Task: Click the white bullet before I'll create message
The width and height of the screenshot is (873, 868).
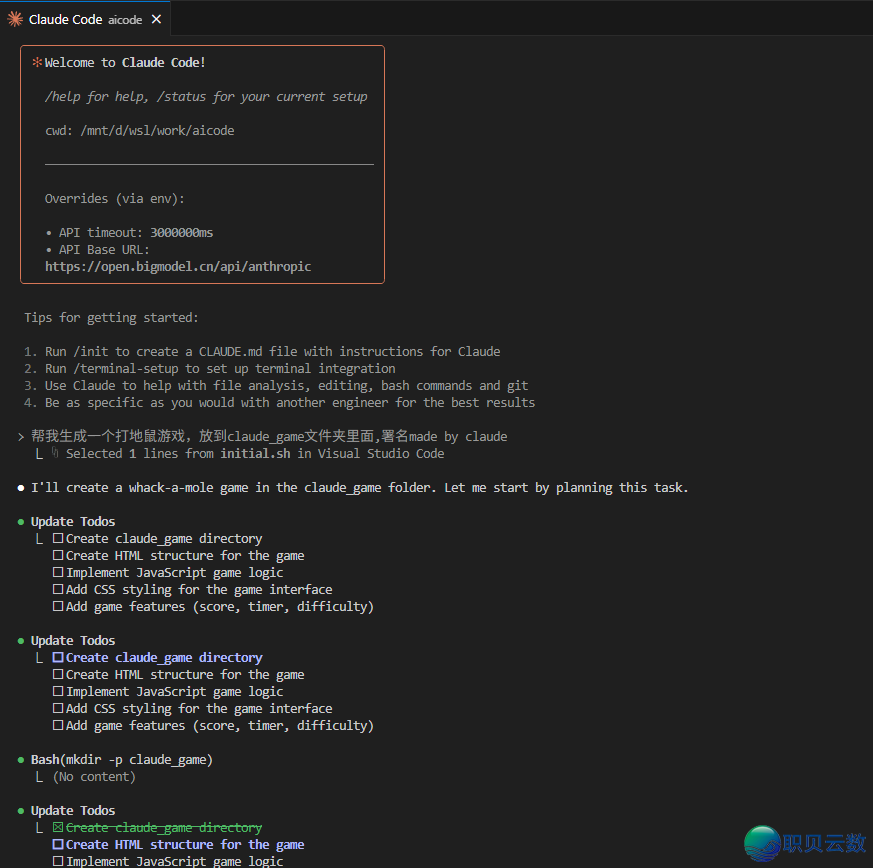Action: [21, 488]
